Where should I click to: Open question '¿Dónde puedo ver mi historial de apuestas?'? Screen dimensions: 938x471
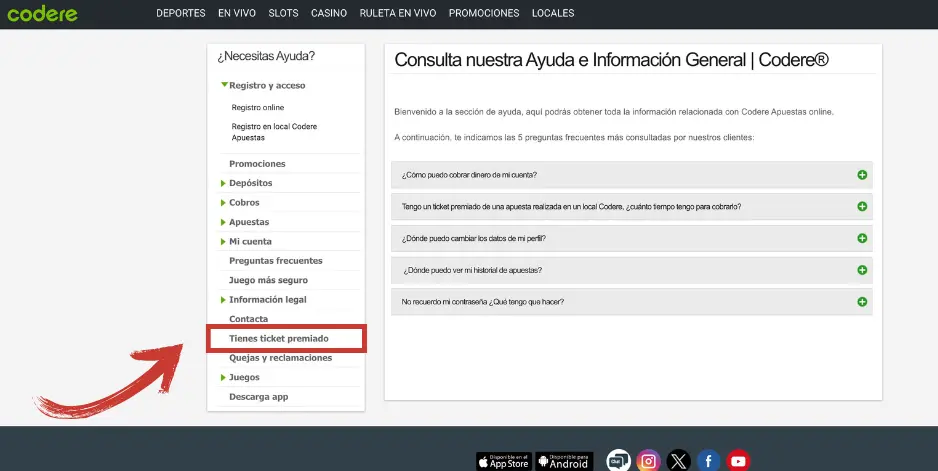632,270
